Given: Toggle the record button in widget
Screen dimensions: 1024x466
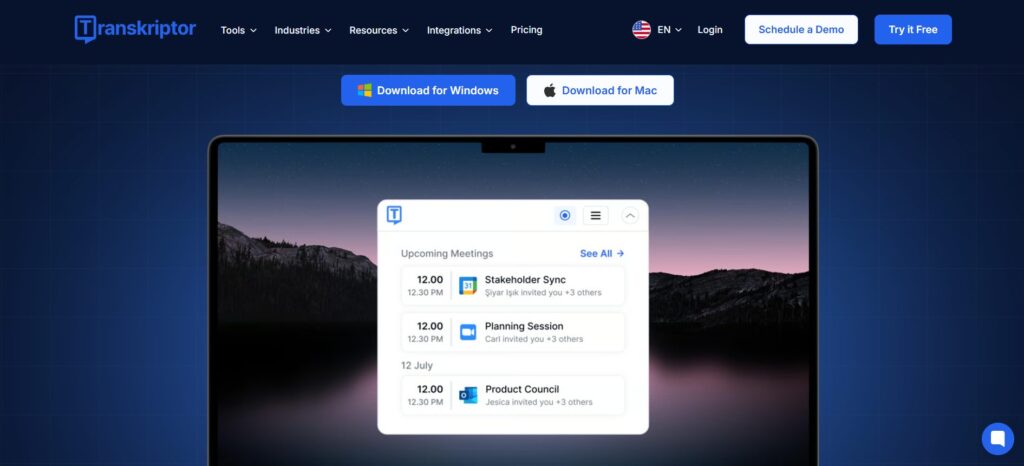Looking at the screenshot, I should coord(565,215).
